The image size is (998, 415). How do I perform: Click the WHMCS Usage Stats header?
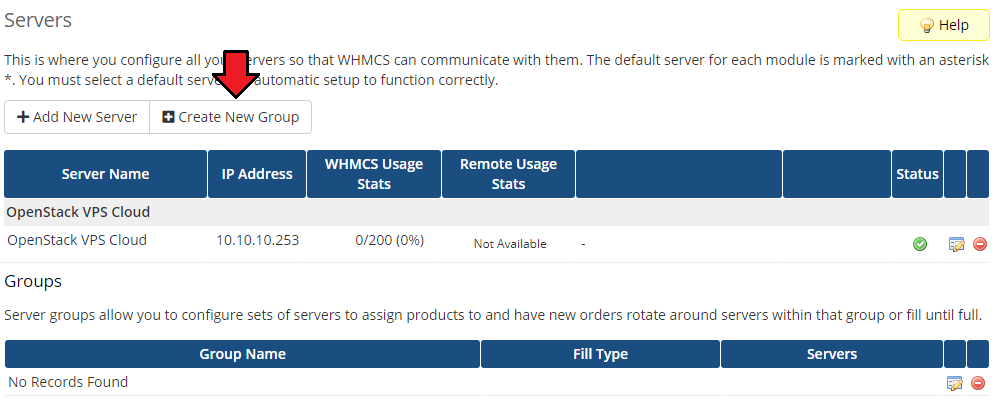(x=374, y=174)
